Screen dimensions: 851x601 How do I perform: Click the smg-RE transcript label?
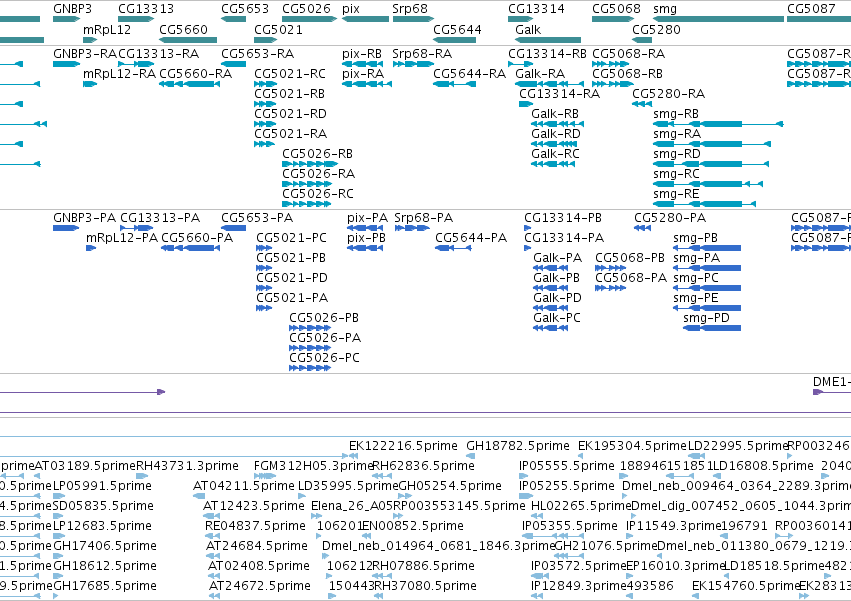[676, 194]
